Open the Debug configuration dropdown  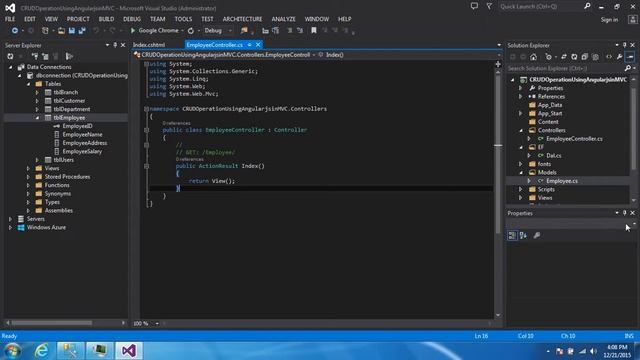coord(218,31)
